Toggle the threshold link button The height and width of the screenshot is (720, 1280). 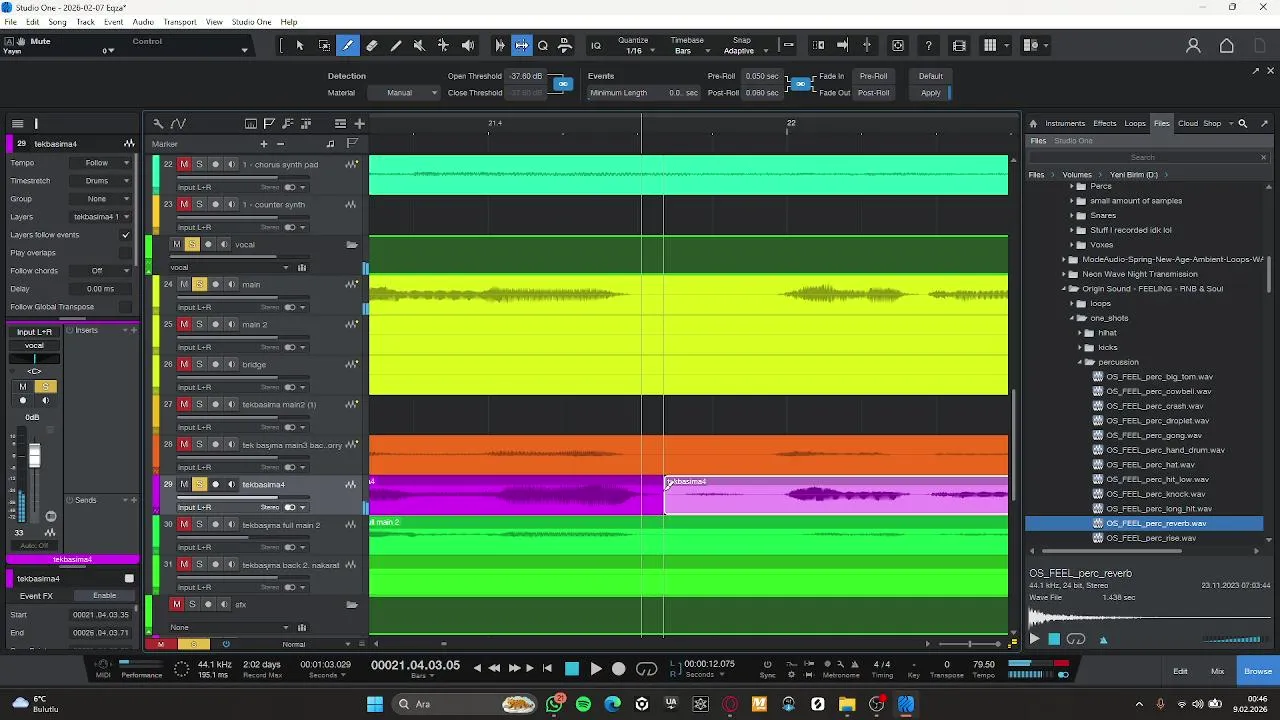pyautogui.click(x=563, y=84)
